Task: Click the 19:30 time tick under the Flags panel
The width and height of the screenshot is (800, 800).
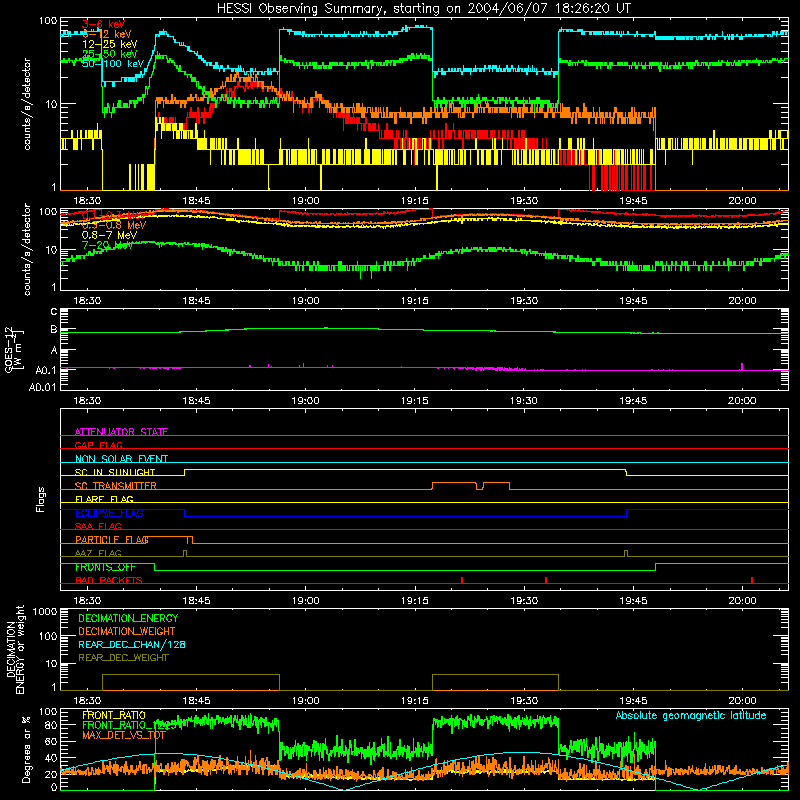Action: click(x=524, y=601)
